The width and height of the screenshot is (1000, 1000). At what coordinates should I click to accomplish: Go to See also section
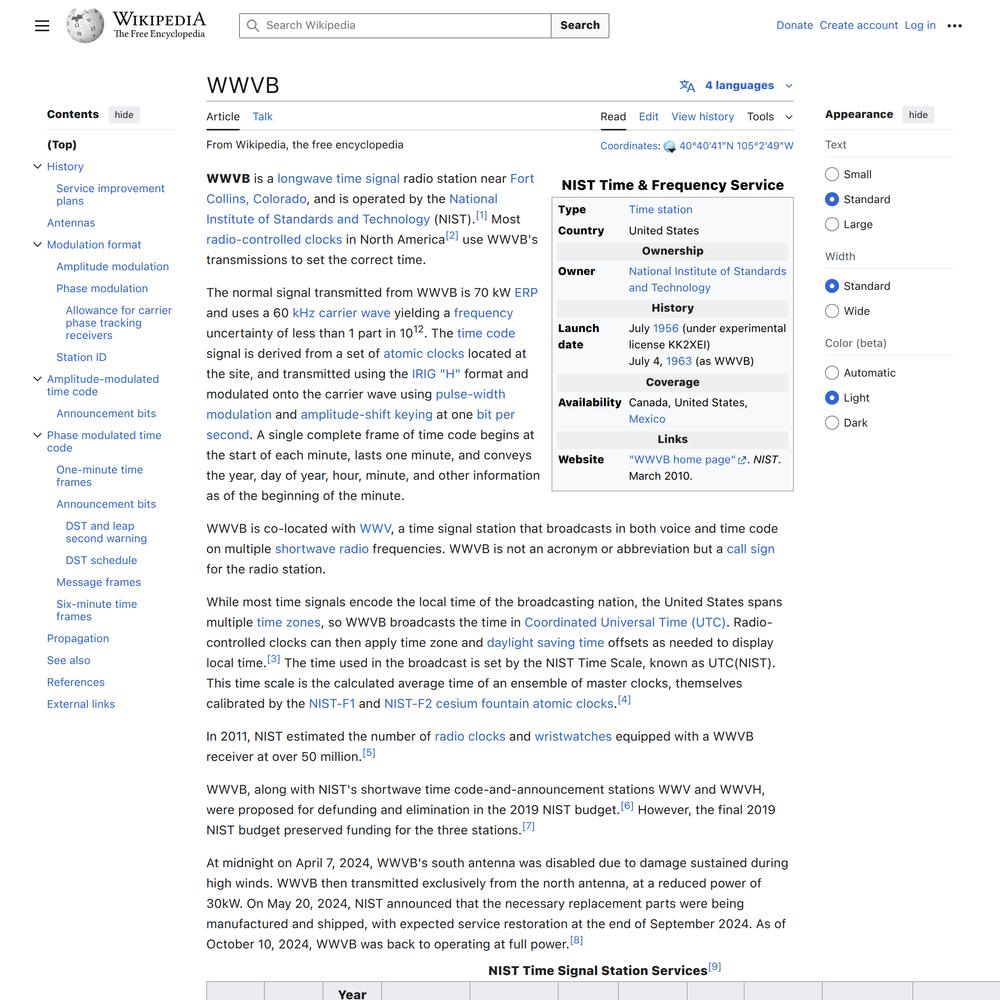click(x=68, y=660)
